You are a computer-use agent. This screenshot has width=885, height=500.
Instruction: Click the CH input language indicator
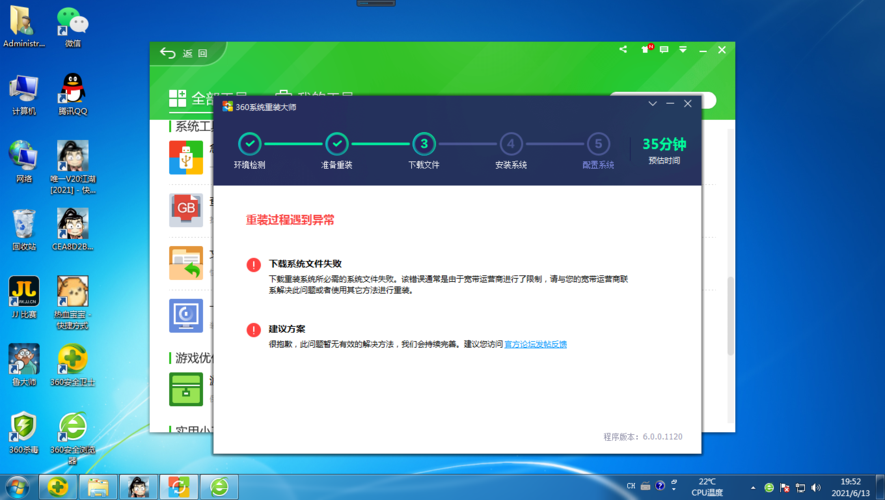coord(631,486)
